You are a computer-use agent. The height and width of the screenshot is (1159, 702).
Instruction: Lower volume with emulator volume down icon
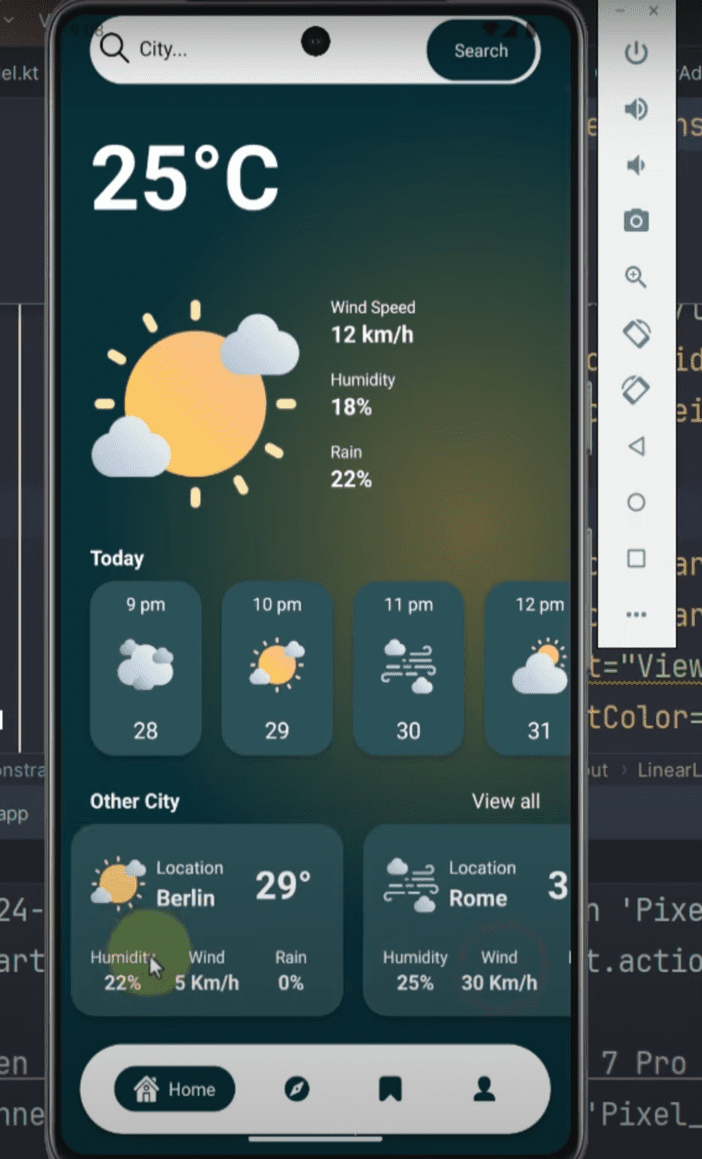(636, 165)
